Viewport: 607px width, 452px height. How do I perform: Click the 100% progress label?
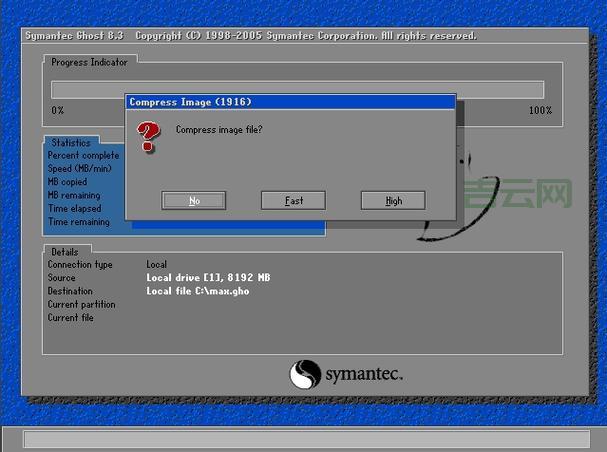[x=540, y=110]
